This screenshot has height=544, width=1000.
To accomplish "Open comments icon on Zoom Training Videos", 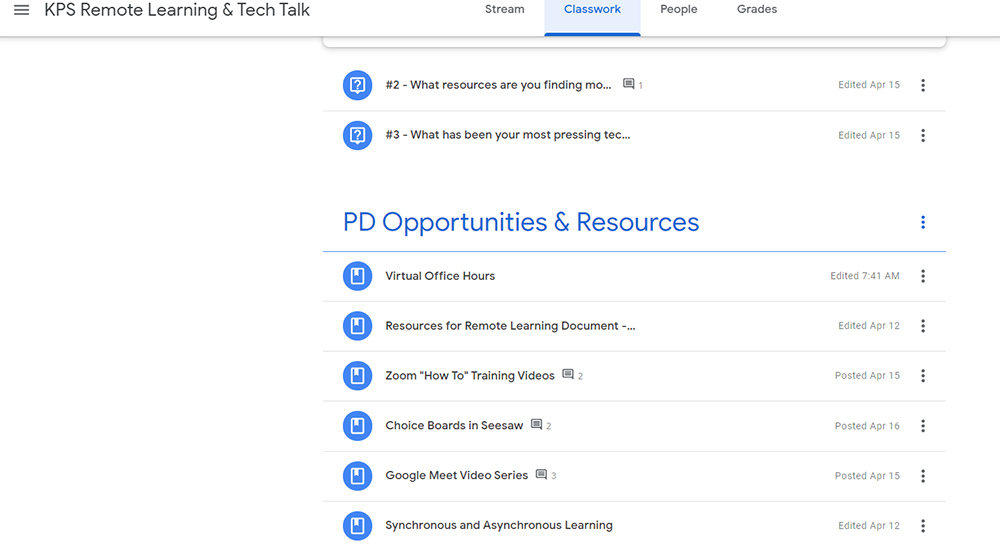I will 568,375.
